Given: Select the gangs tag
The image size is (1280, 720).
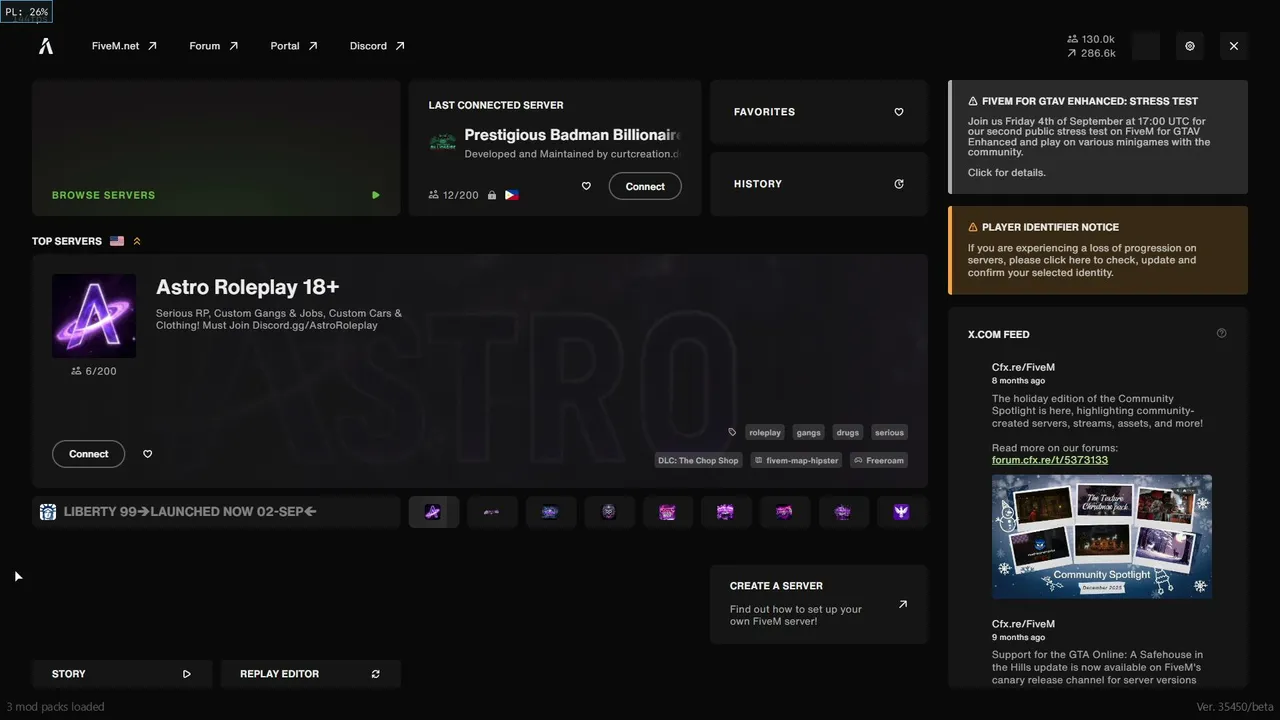Looking at the screenshot, I should [809, 433].
